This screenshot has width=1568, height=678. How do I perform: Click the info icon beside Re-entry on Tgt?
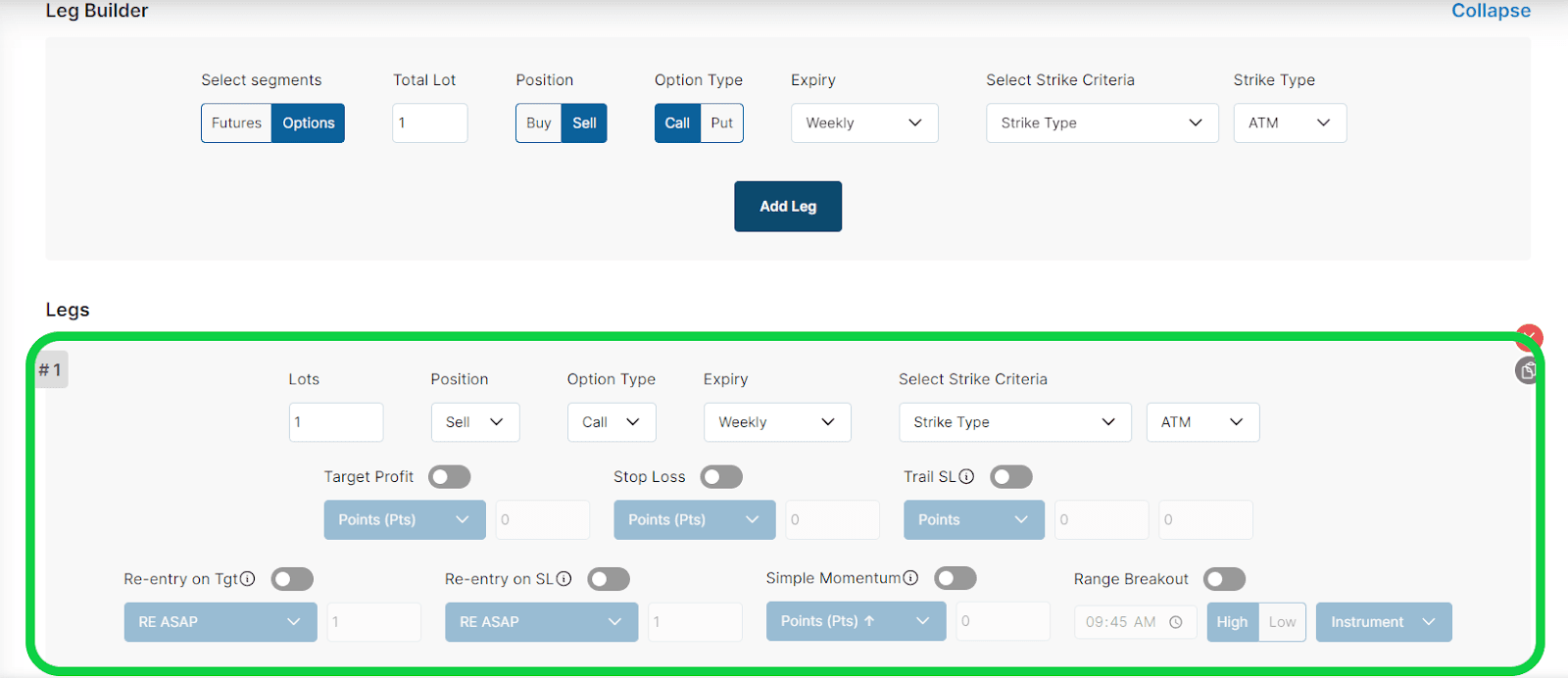click(x=248, y=579)
